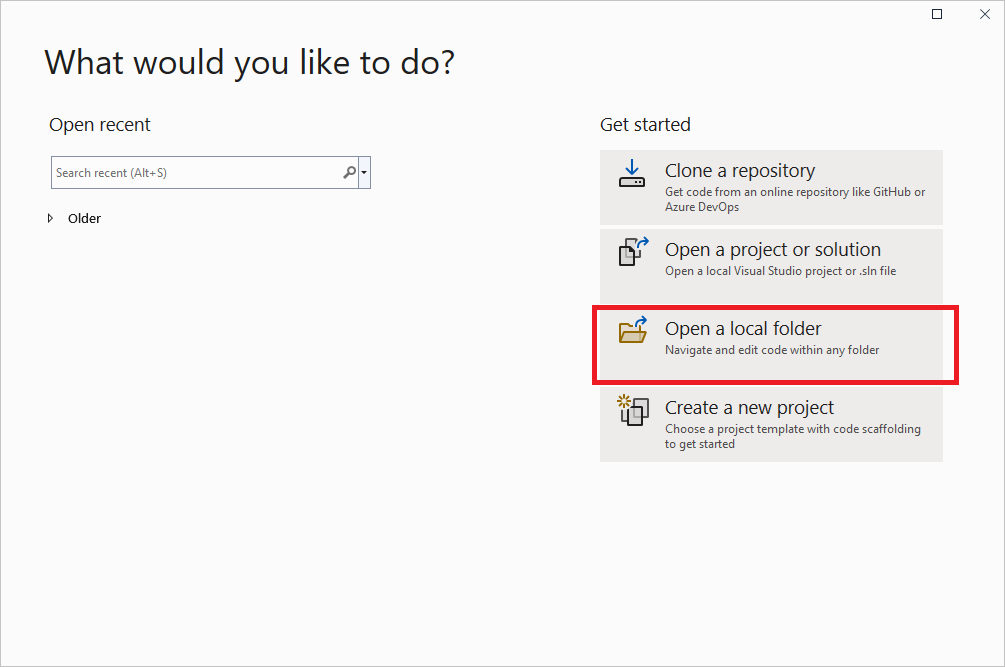1005x667 pixels.
Task: Click the open folder icon beside Open a local folder
Action: pyautogui.click(x=632, y=331)
